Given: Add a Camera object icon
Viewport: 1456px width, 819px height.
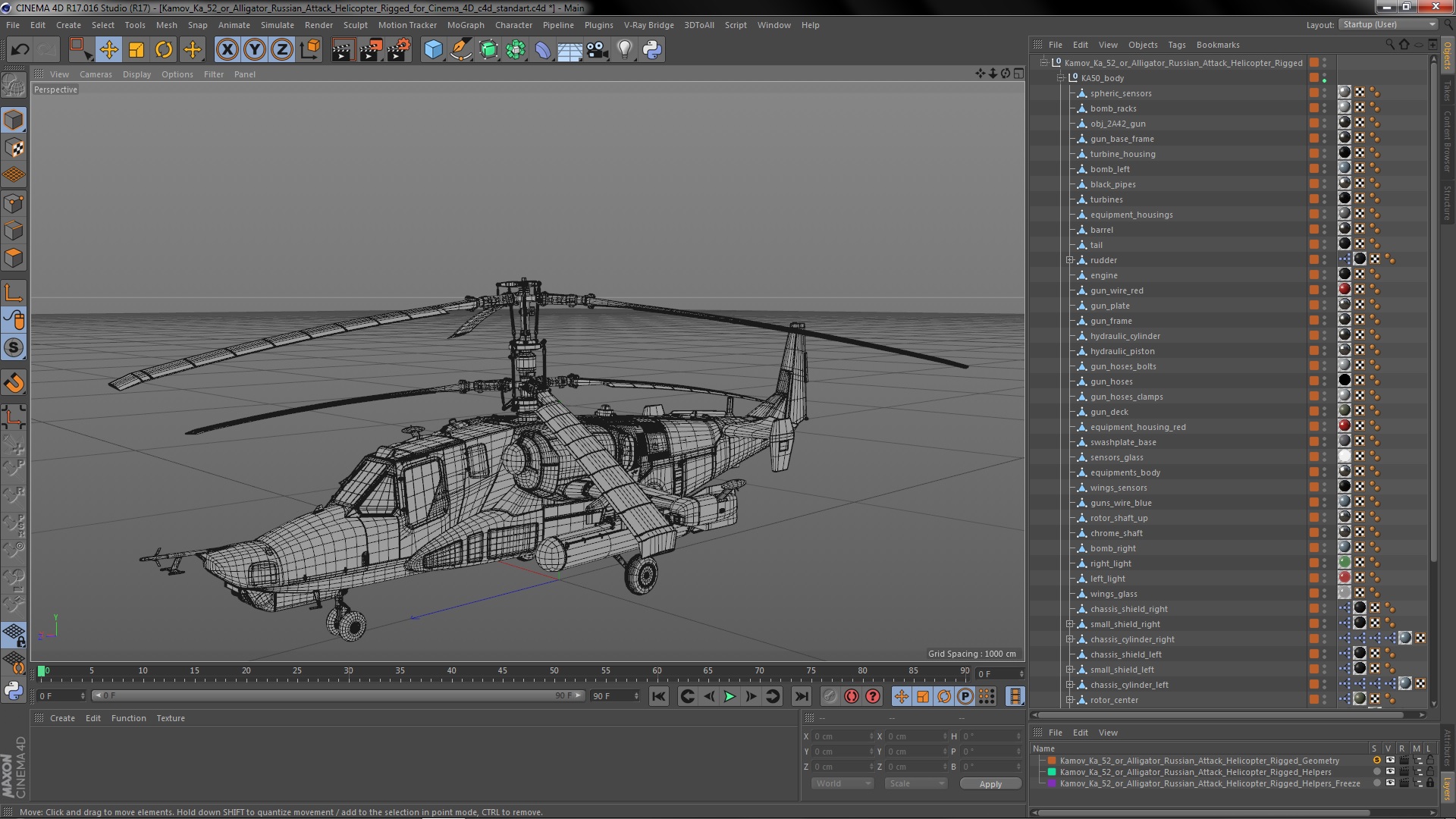Looking at the screenshot, I should pyautogui.click(x=598, y=50).
